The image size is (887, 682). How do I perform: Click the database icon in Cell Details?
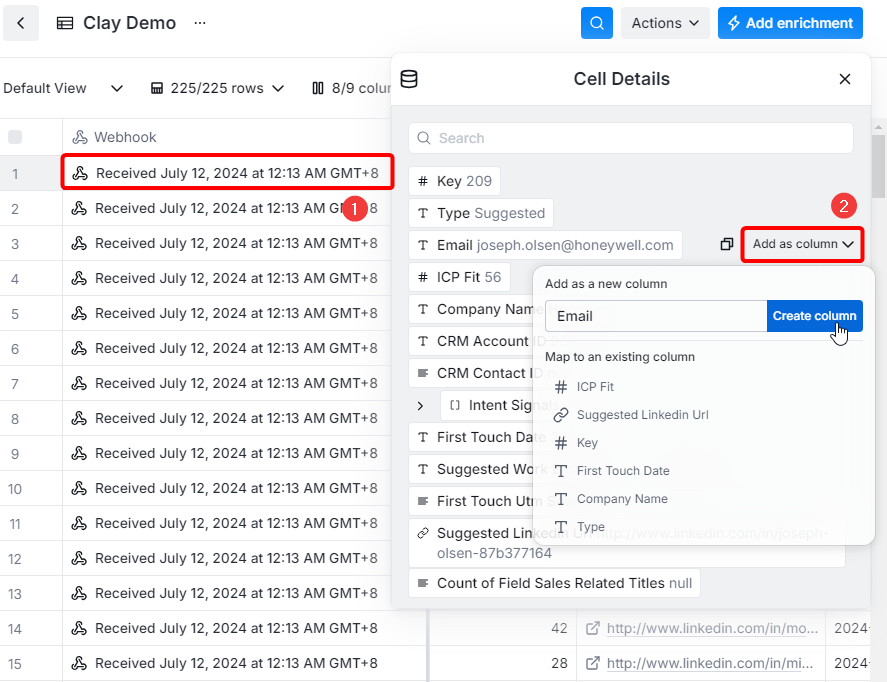pyautogui.click(x=409, y=79)
